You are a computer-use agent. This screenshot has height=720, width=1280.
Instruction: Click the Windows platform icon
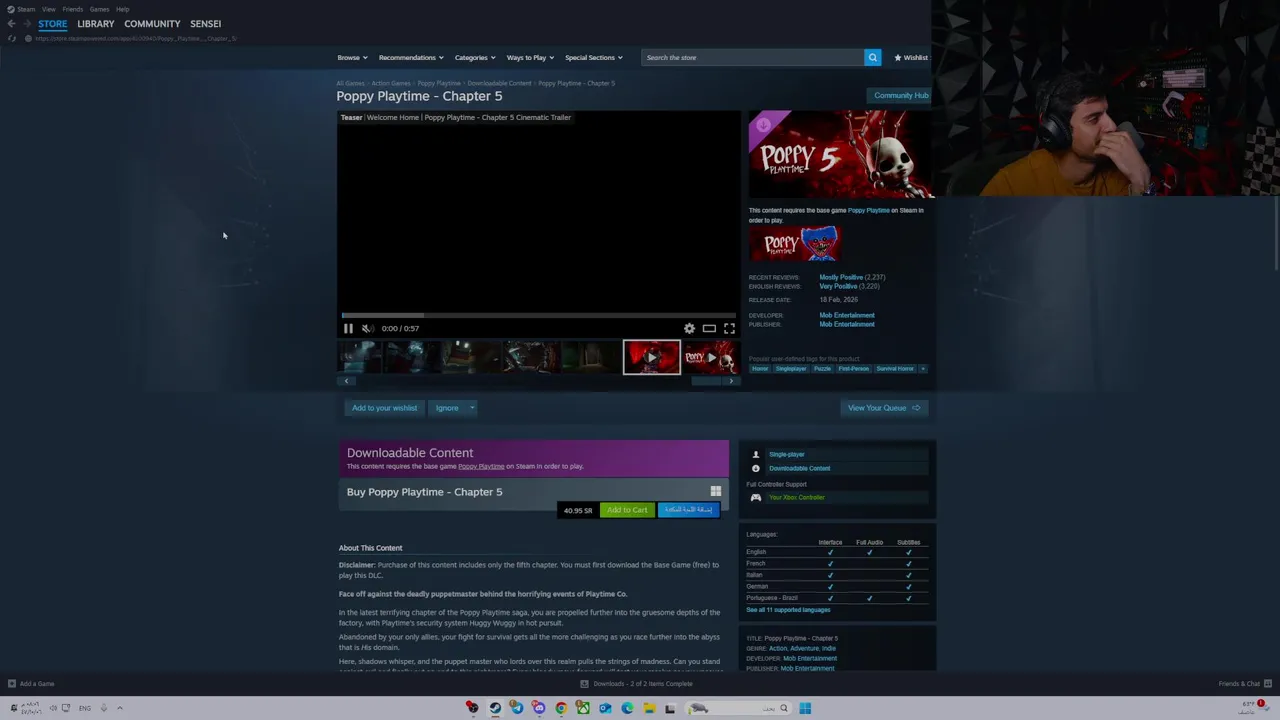pos(715,491)
